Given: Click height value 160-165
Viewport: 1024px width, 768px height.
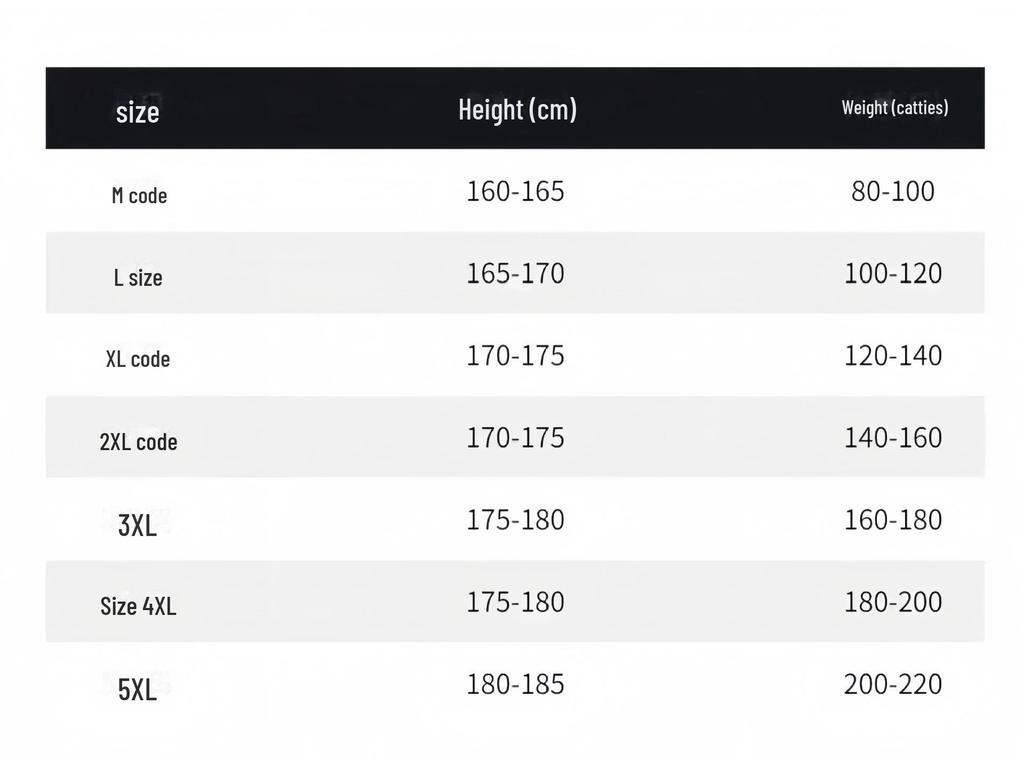Looking at the screenshot, I should 515,191.
